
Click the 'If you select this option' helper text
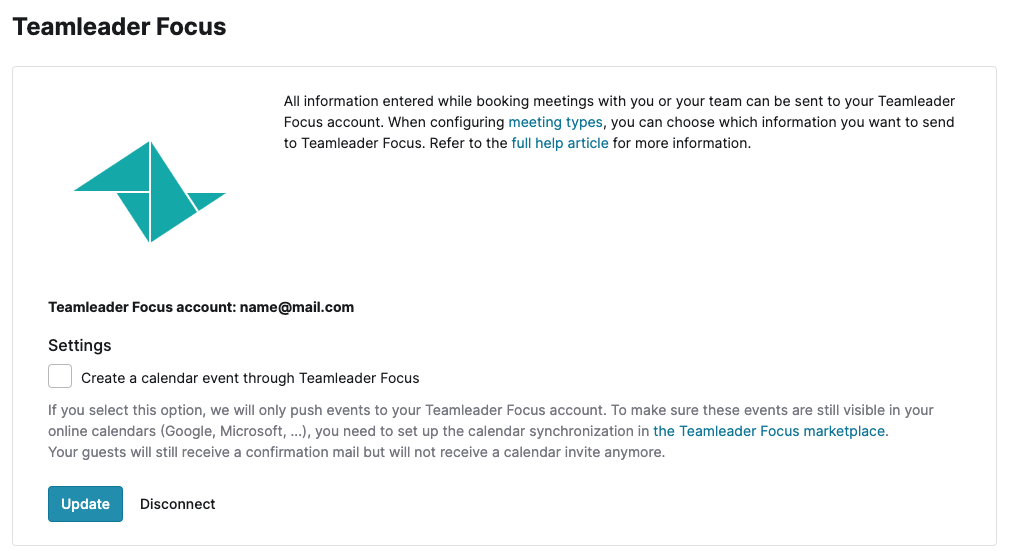[491, 411]
